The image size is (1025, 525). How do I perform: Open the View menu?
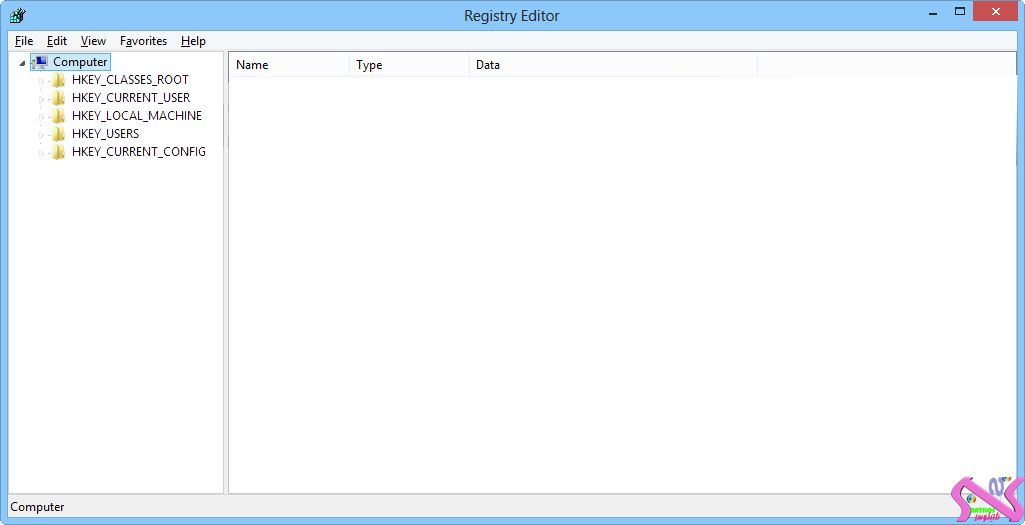click(93, 41)
